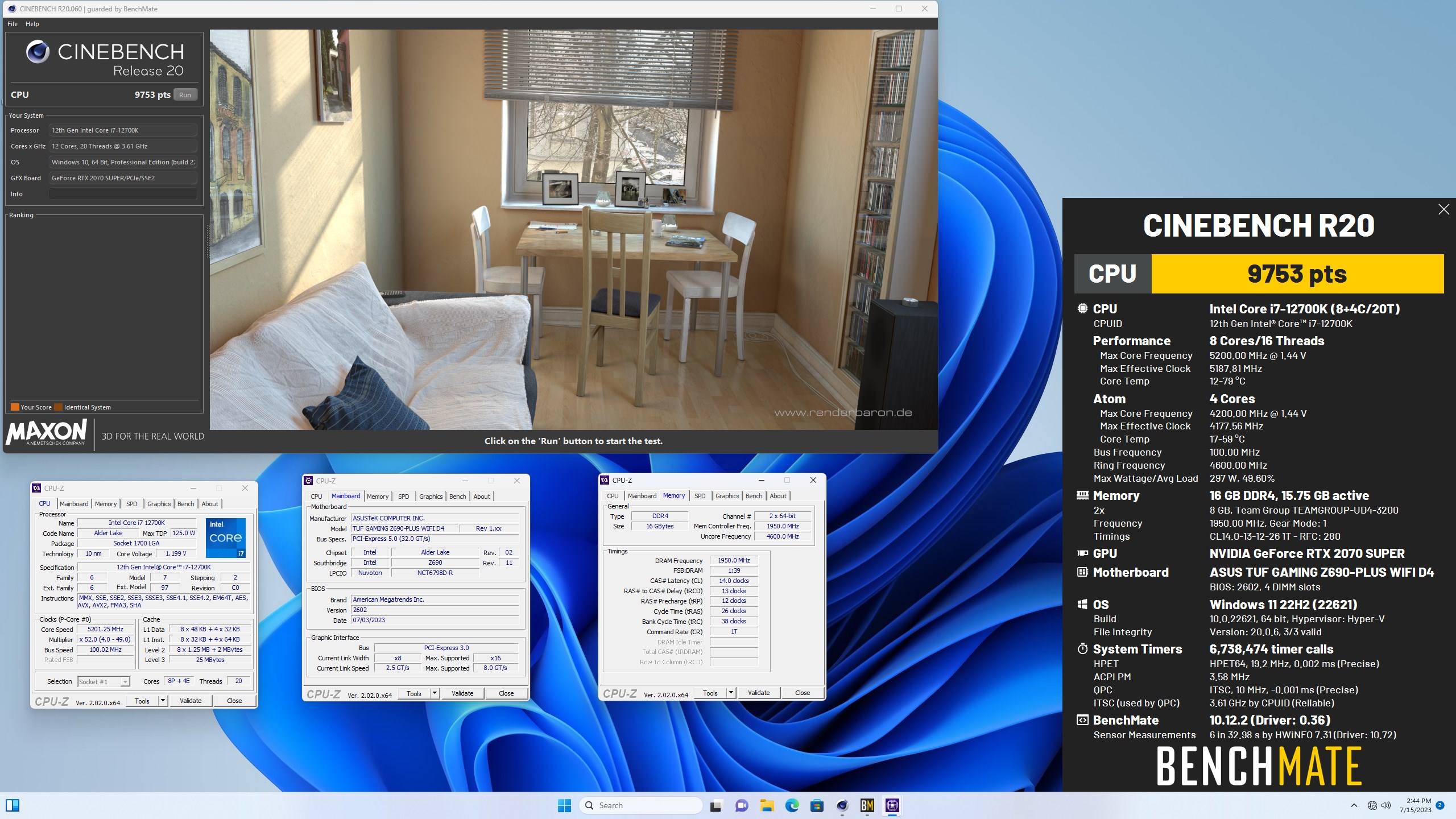This screenshot has height=819, width=1456.
Task: Open Microsoft Edge from the taskbar
Action: coord(792,805)
